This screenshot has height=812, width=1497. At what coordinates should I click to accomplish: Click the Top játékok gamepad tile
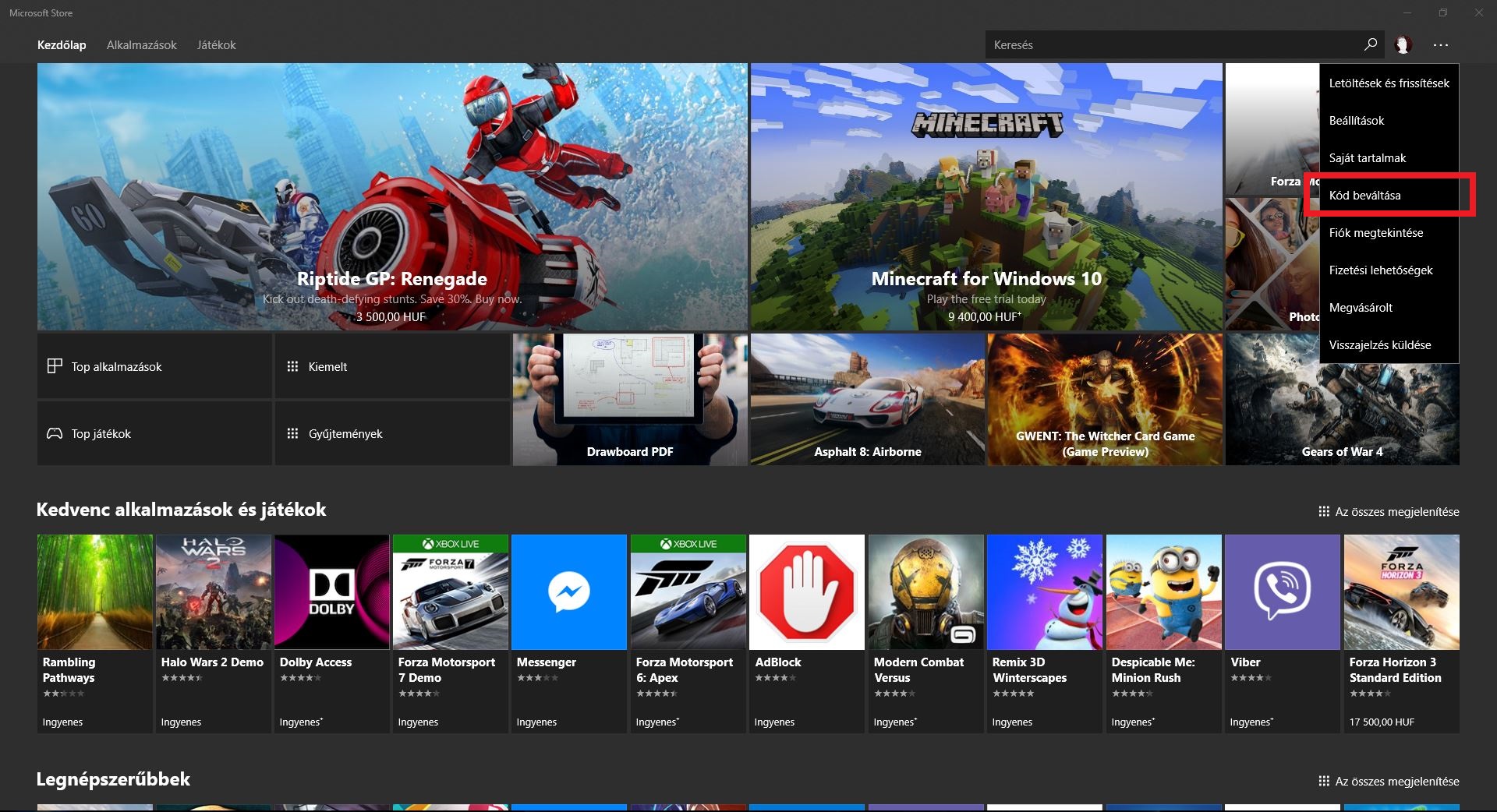(154, 433)
